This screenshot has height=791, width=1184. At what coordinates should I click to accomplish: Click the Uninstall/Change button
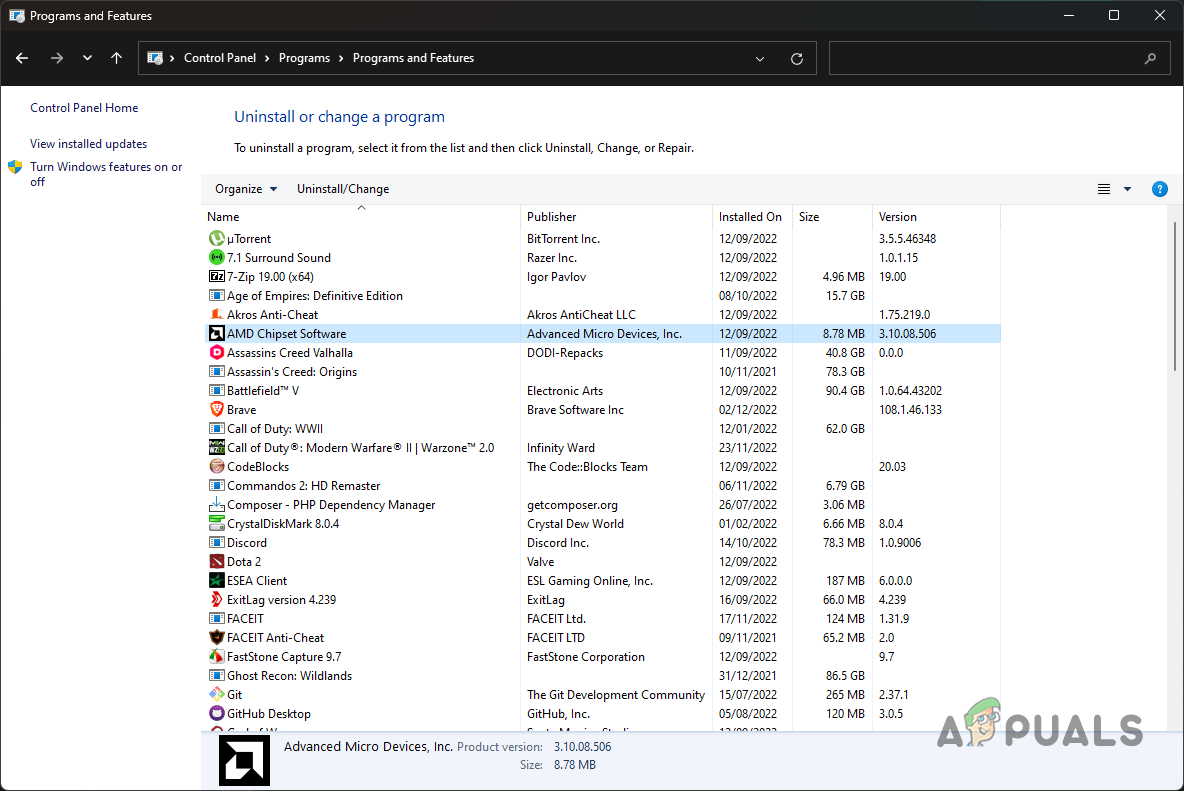click(343, 188)
